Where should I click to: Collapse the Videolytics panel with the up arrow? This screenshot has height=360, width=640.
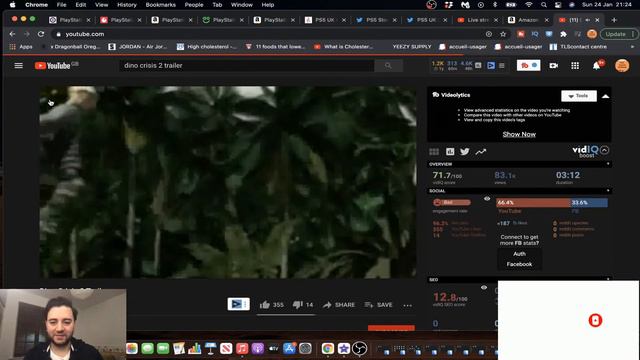tap(605, 96)
